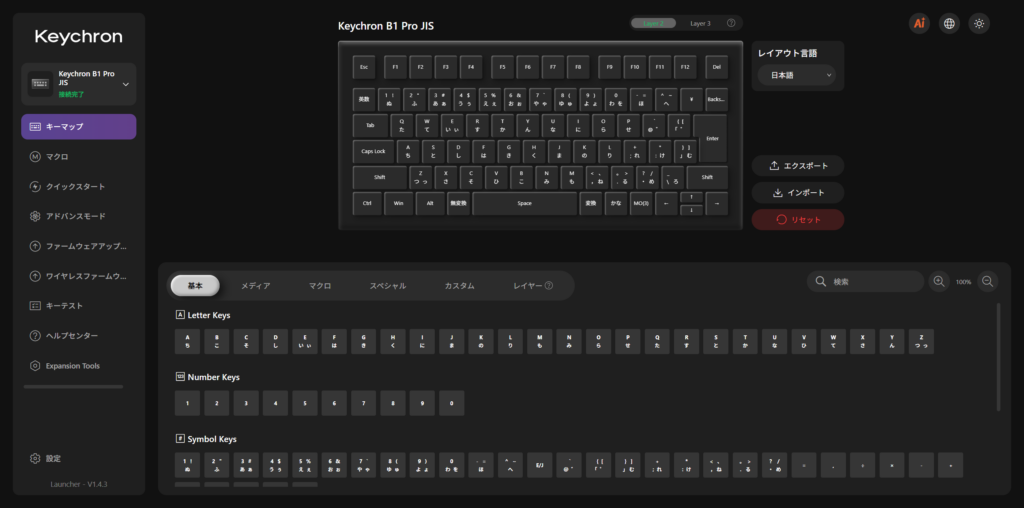Viewport: 1024px width, 508px height.
Task: Pick the 0 key in Number Keys section
Action: (452, 404)
